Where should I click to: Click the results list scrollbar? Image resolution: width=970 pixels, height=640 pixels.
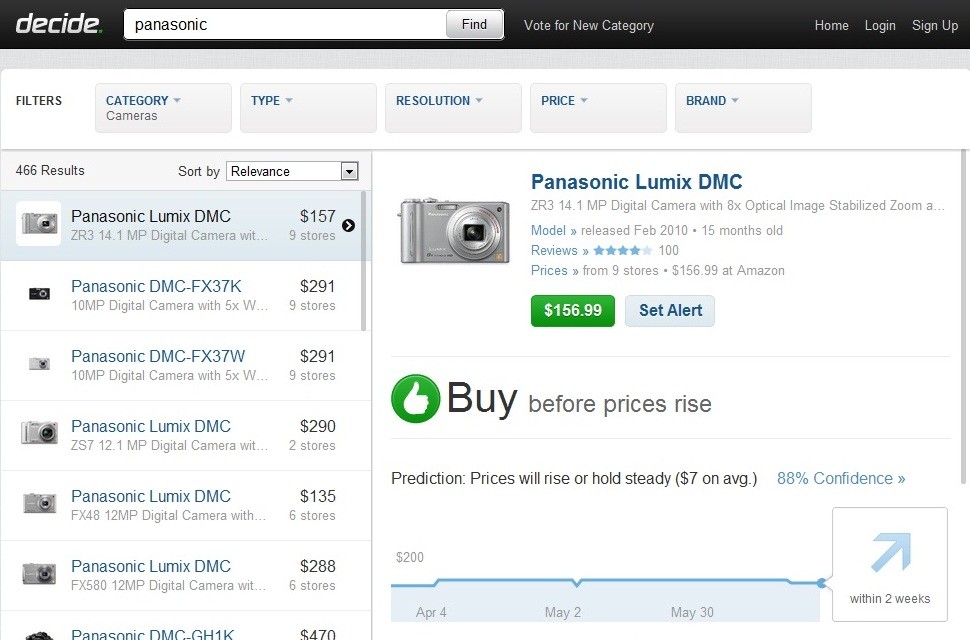tap(364, 260)
